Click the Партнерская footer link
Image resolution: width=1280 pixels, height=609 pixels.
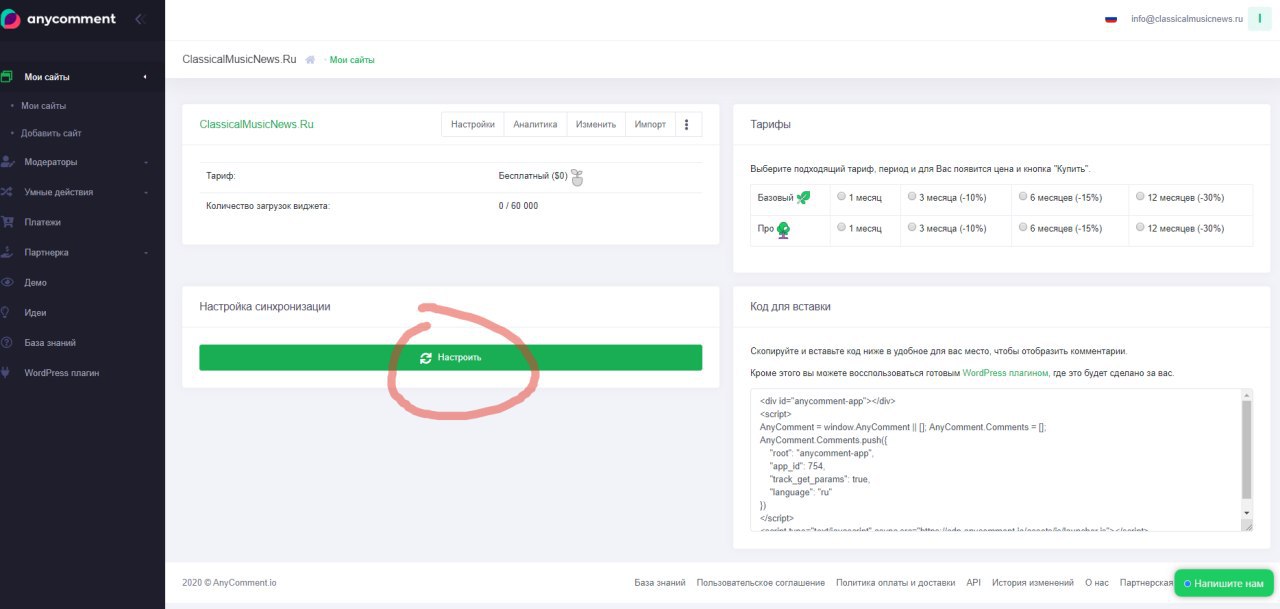tap(1146, 582)
